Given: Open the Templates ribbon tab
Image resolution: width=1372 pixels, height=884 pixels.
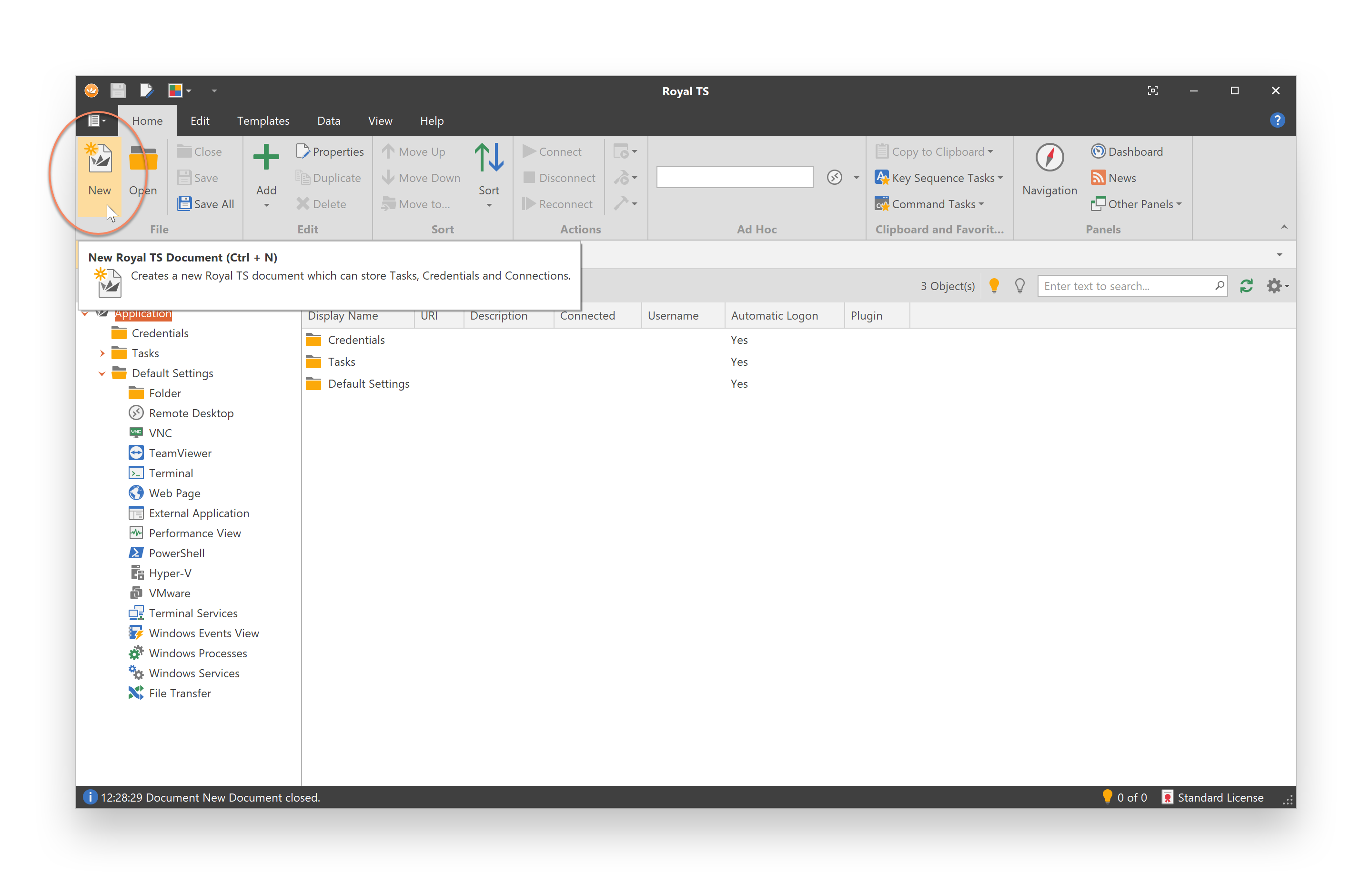Looking at the screenshot, I should (263, 121).
